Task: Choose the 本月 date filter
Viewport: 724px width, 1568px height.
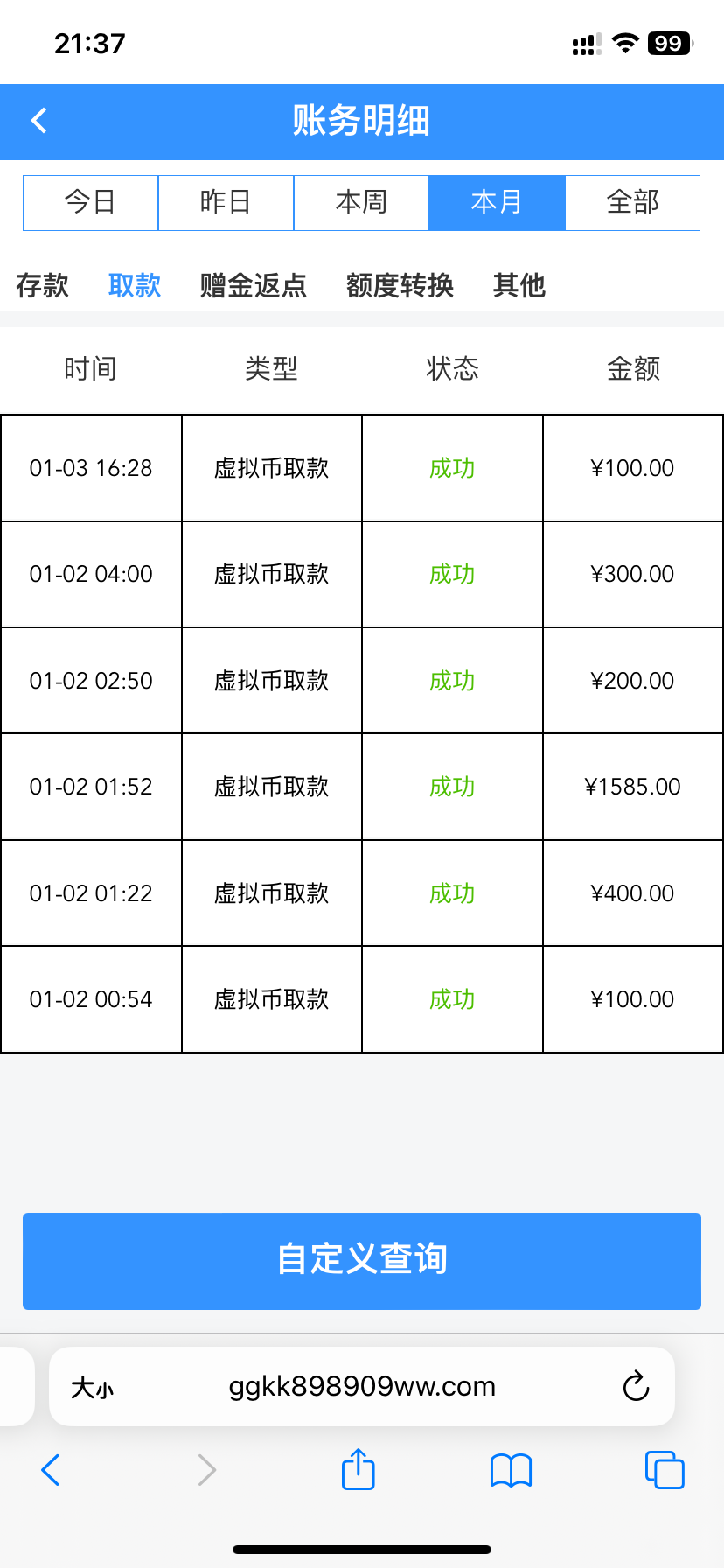Action: tap(497, 202)
